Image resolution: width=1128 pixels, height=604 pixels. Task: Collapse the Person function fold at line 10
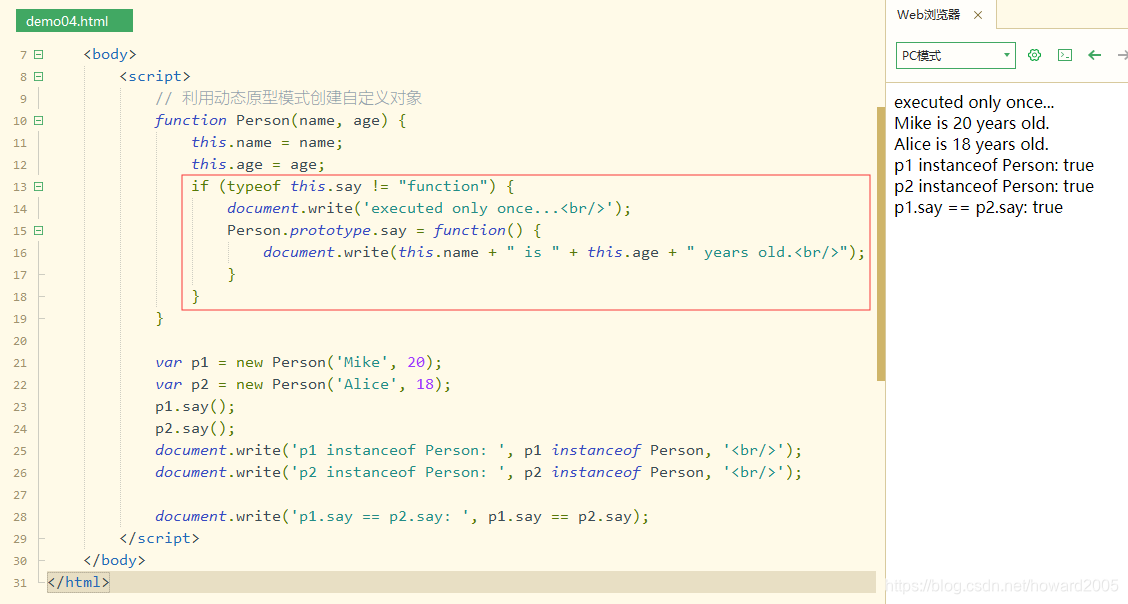[x=39, y=121]
